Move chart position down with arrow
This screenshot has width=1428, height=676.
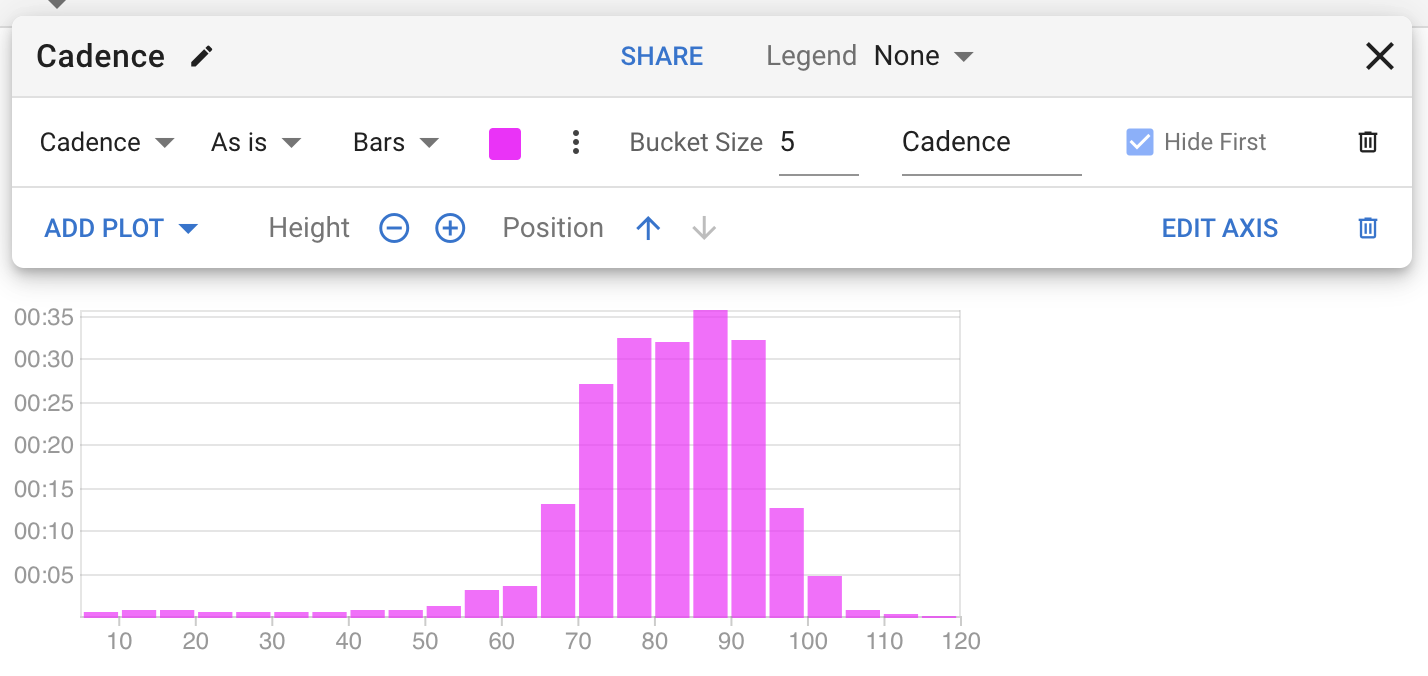(x=705, y=228)
